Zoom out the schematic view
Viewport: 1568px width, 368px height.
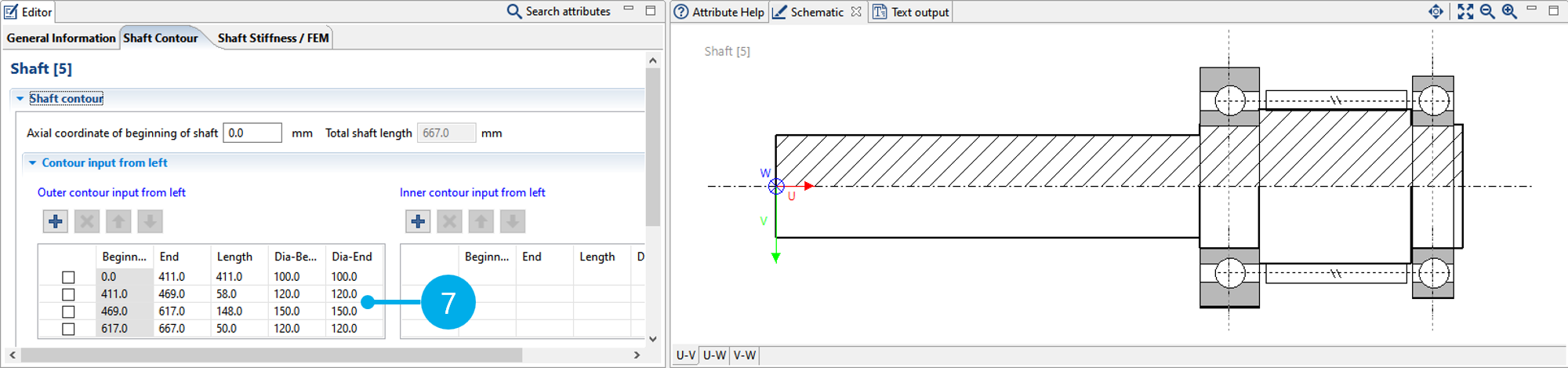click(x=1487, y=11)
